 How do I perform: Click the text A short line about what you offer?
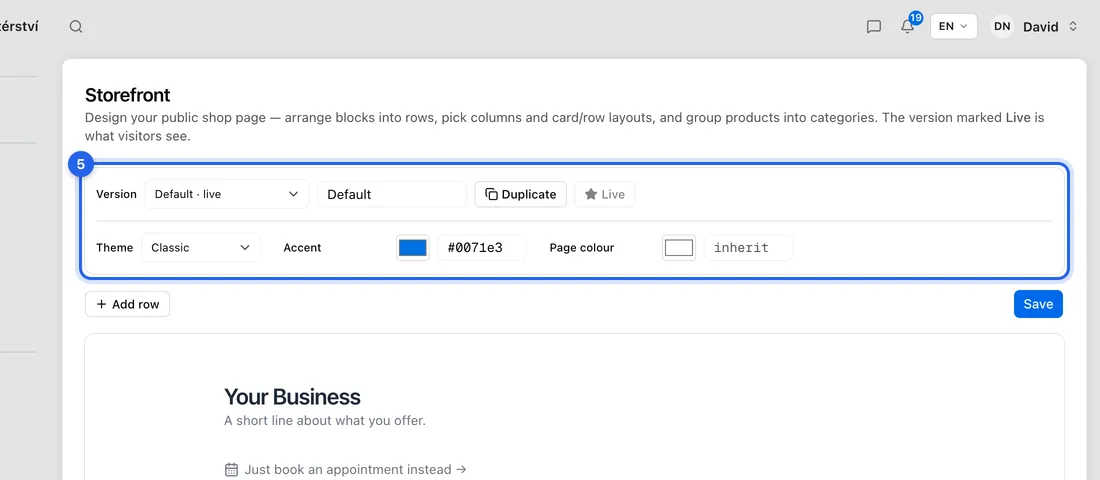325,421
